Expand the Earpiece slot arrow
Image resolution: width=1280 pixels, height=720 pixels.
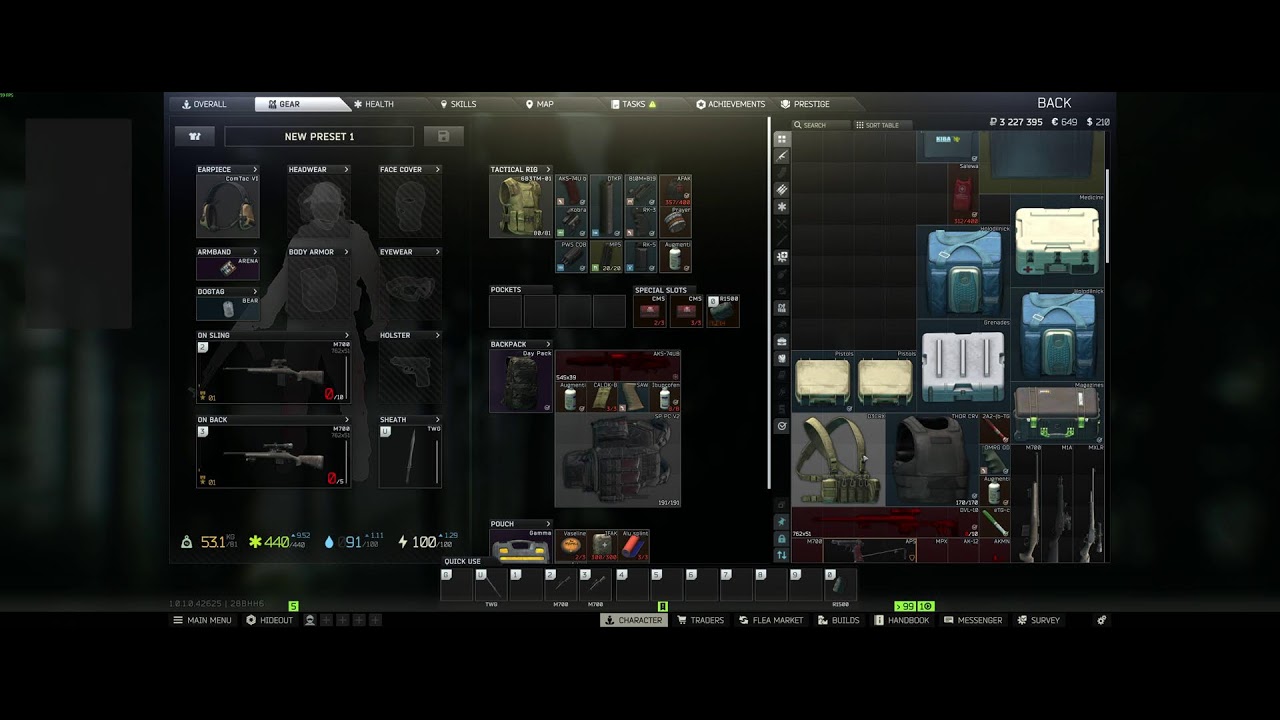255,170
